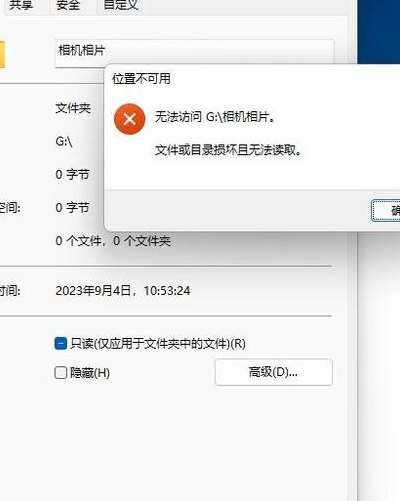The image size is (400, 501).
Task: Open the 高级(D)... settings button
Action: 273,372
